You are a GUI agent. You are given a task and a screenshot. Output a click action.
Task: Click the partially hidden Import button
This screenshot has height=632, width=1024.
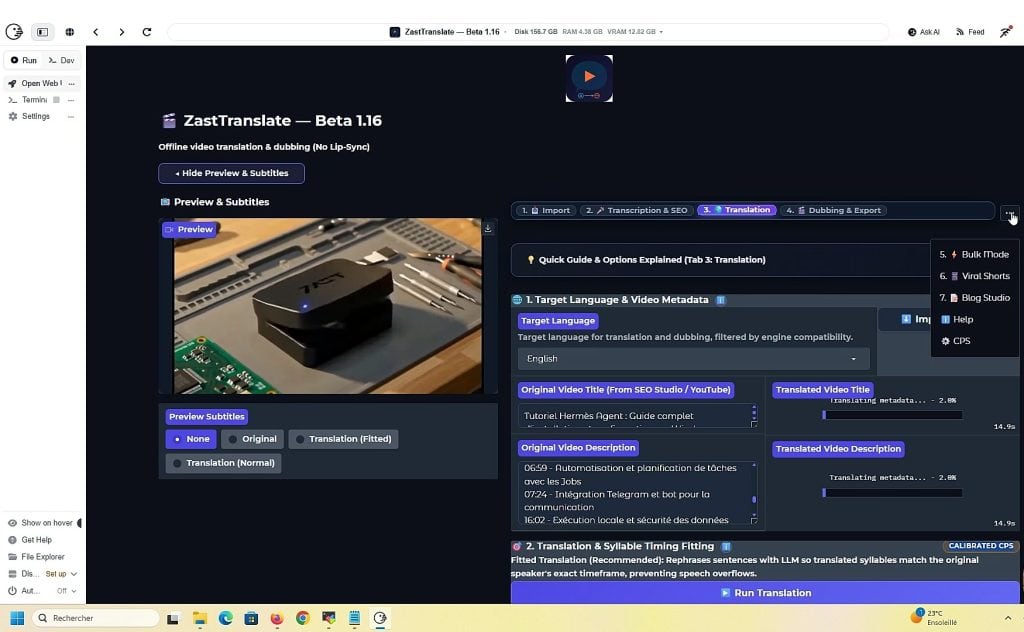(x=904, y=319)
